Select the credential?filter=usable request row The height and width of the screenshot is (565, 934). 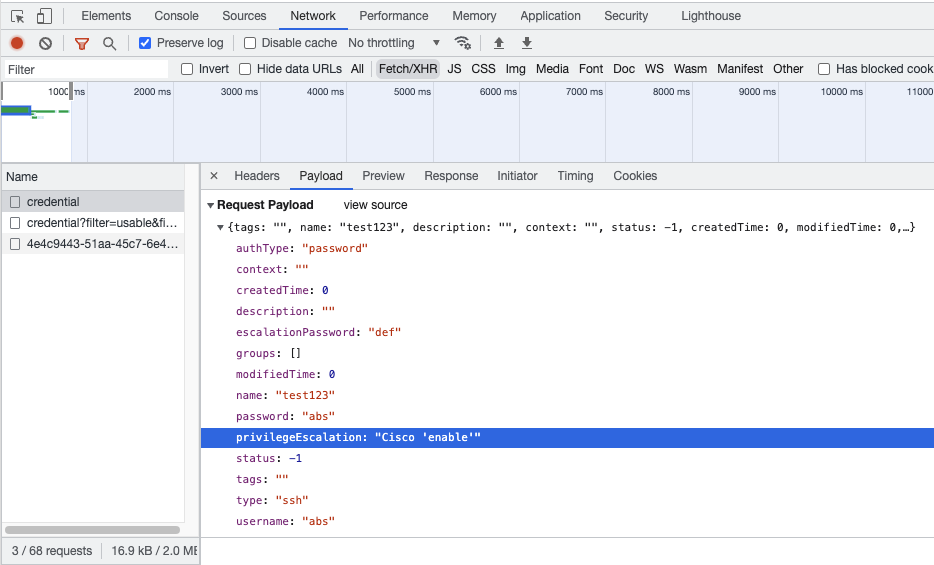[x=93, y=223]
